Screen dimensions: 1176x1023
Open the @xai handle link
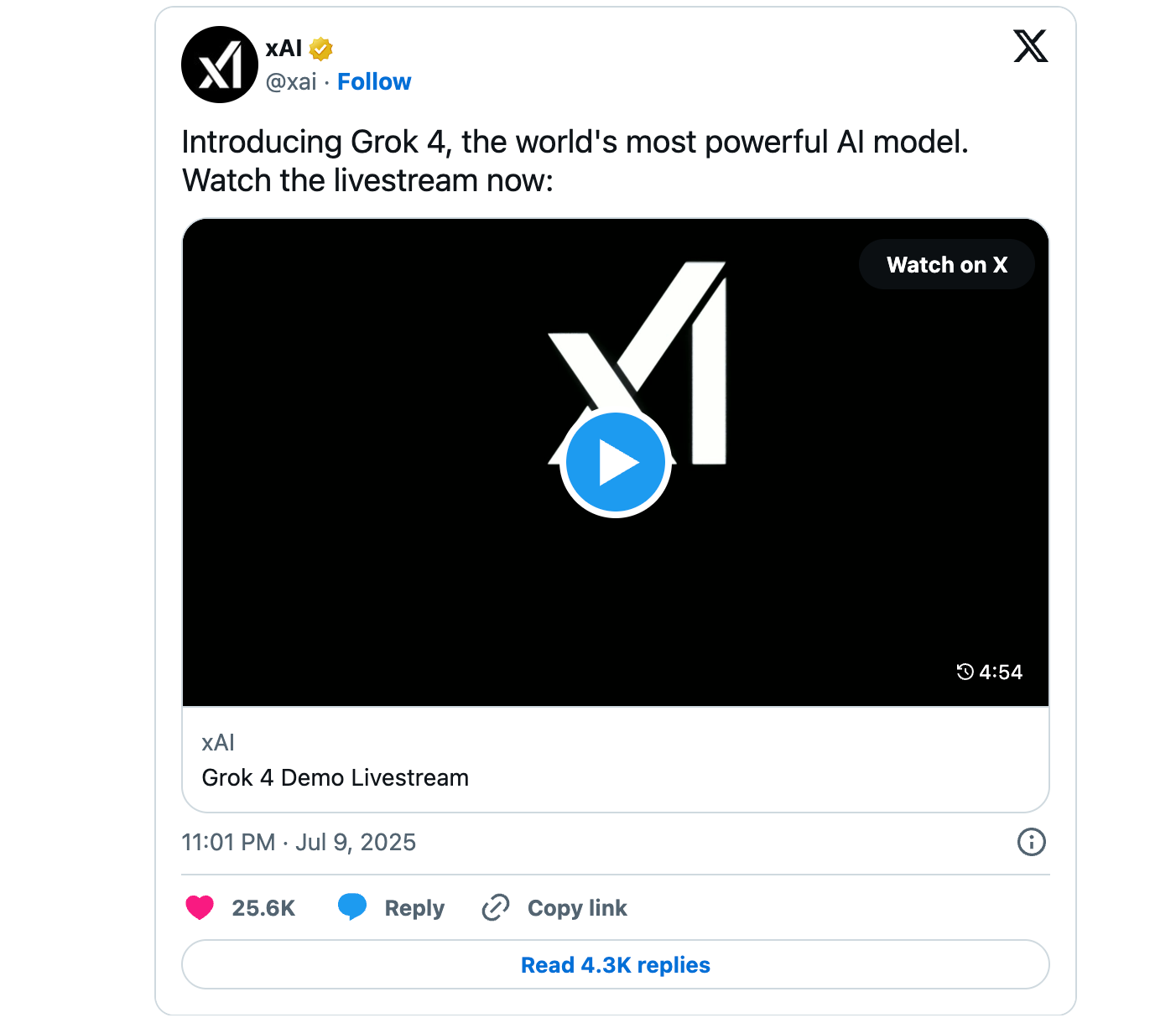click(291, 82)
